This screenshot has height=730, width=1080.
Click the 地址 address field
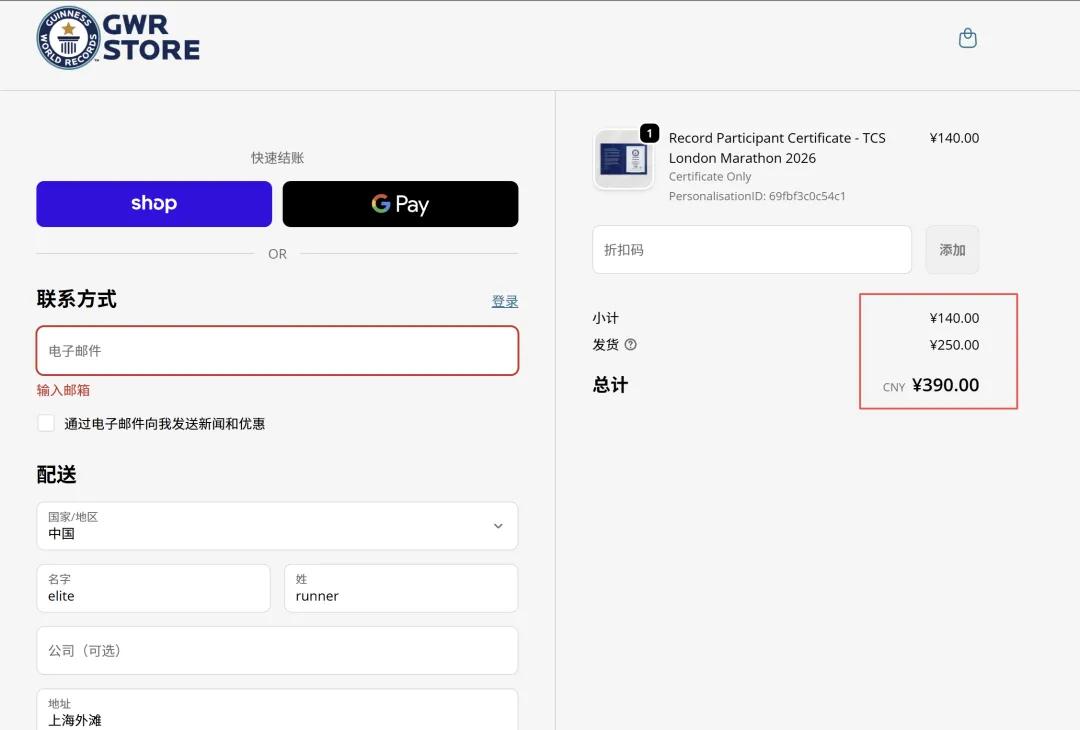[x=277, y=711]
